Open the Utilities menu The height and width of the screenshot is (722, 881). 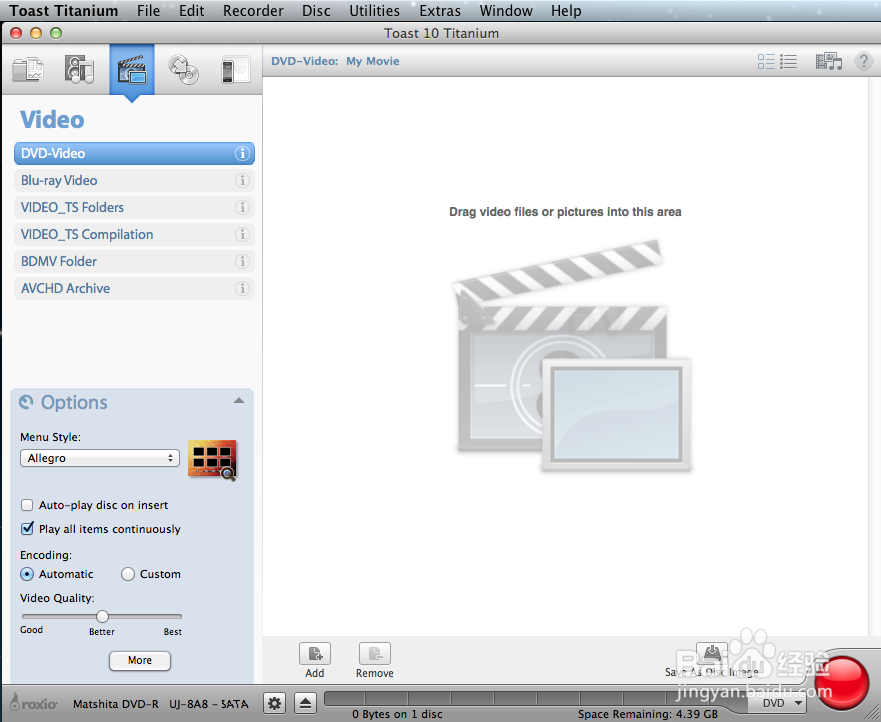pos(374,11)
